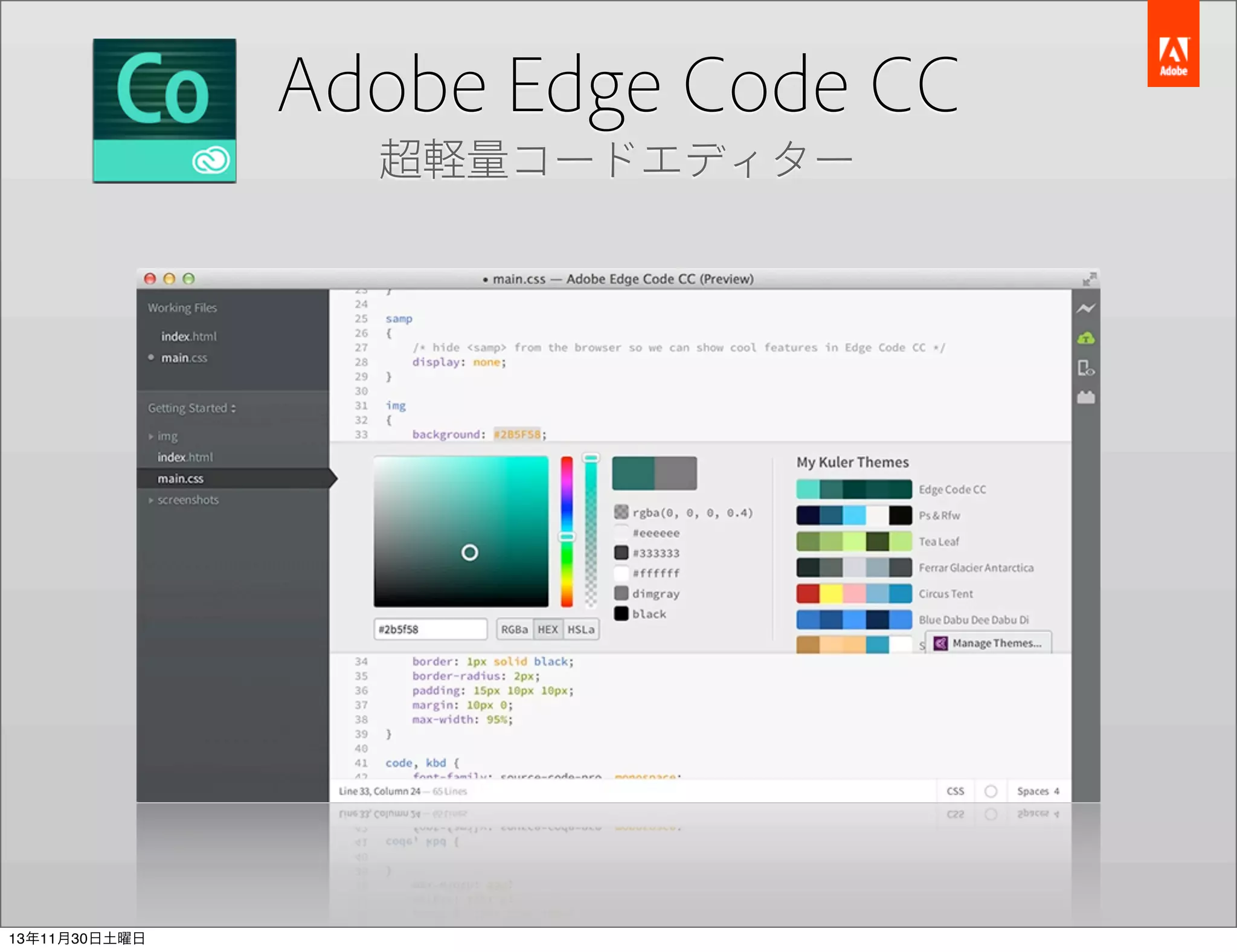This screenshot has height=952, width=1237.
Task: Click 'display: none;' on line 28
Action: [x=459, y=362]
